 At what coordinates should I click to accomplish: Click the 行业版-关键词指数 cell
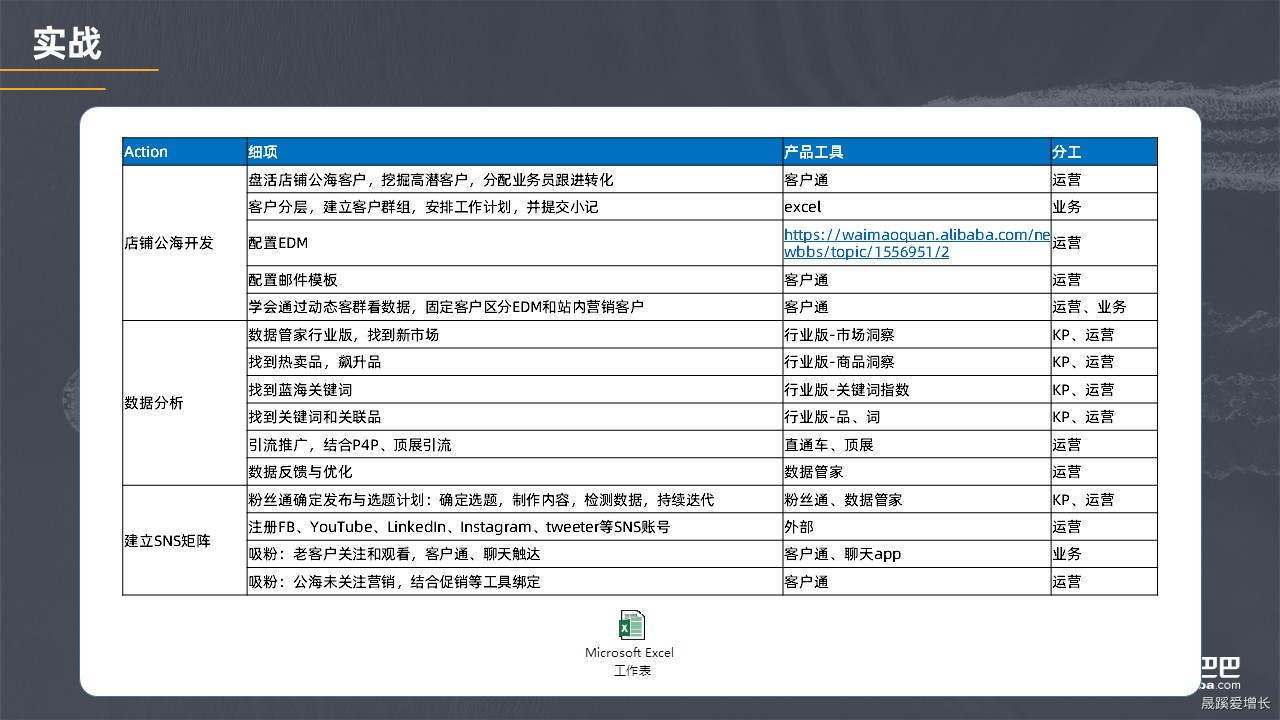tap(916, 390)
